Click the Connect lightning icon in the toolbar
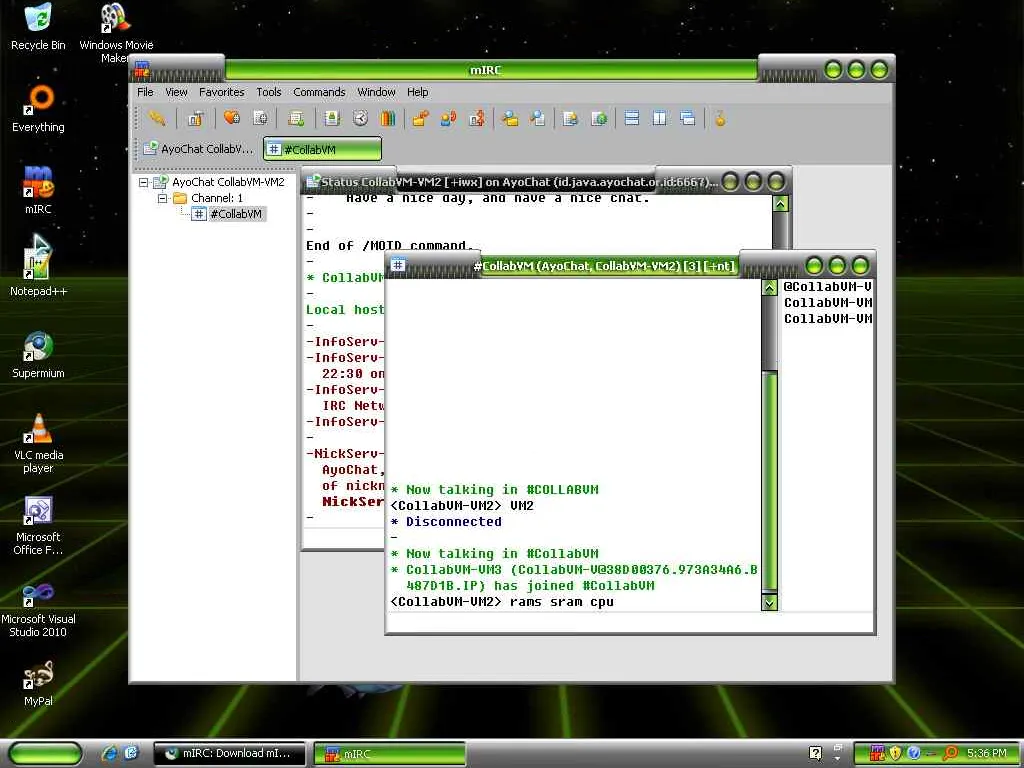1024x768 pixels. 157,118
